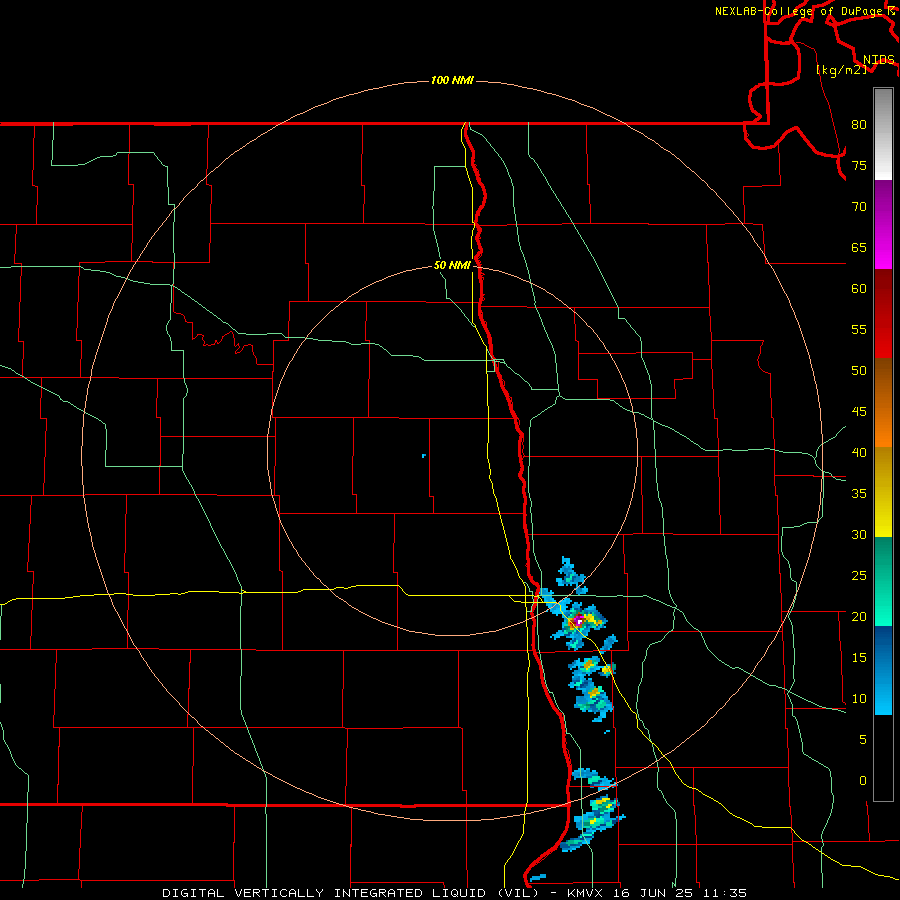Click the "100 NMI" range ring label

(x=452, y=80)
